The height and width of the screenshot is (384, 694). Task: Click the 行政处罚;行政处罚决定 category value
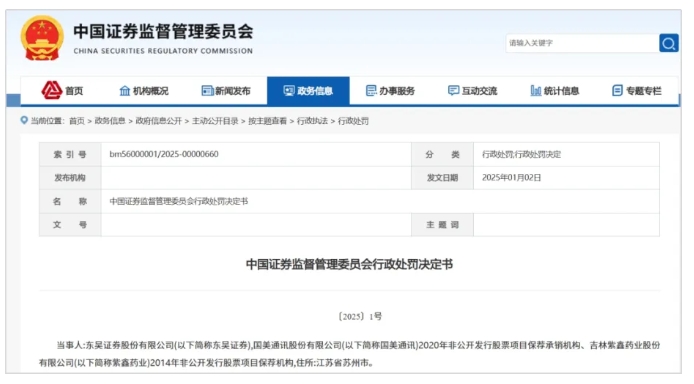pyautogui.click(x=521, y=154)
